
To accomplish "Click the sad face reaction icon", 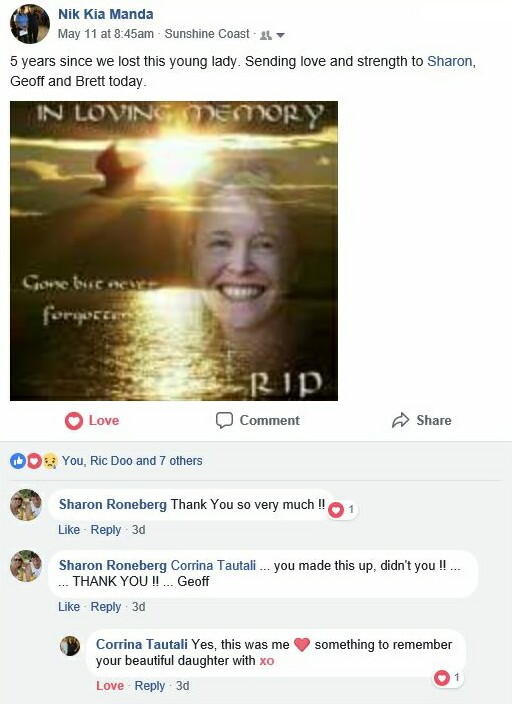I will click(49, 461).
